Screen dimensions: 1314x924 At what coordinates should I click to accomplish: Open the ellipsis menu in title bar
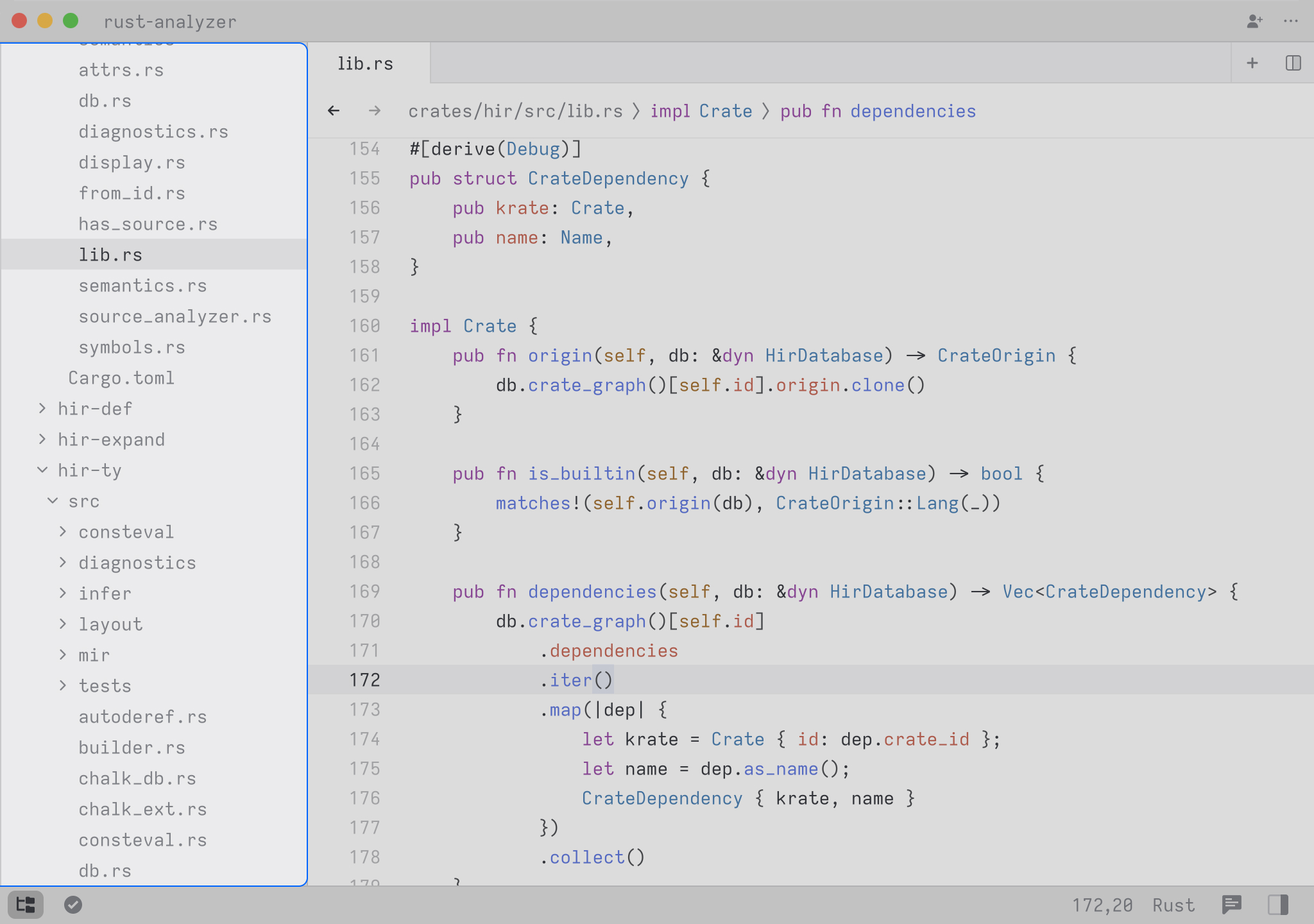click(1291, 21)
